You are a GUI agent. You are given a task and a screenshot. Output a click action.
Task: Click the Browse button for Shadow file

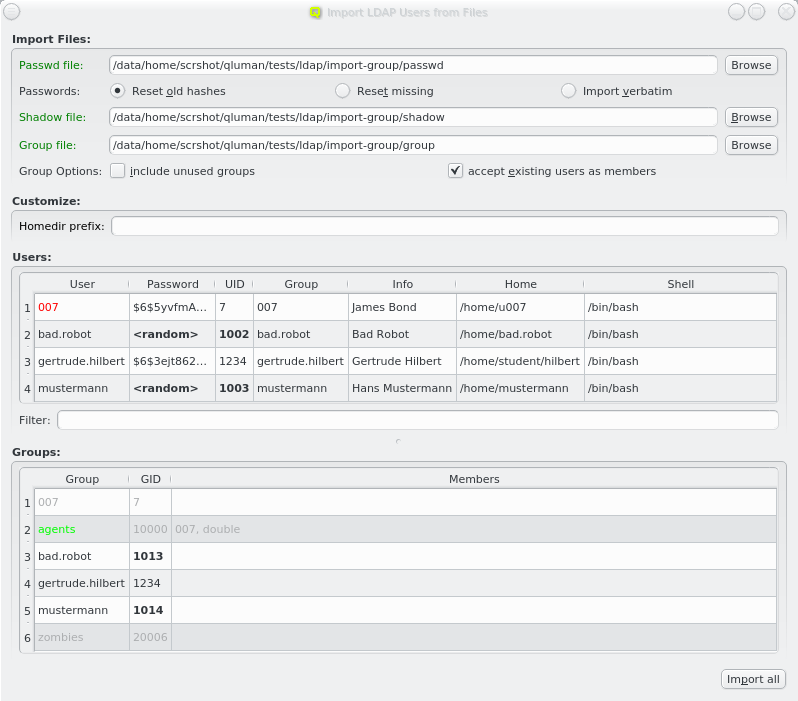tap(751, 117)
